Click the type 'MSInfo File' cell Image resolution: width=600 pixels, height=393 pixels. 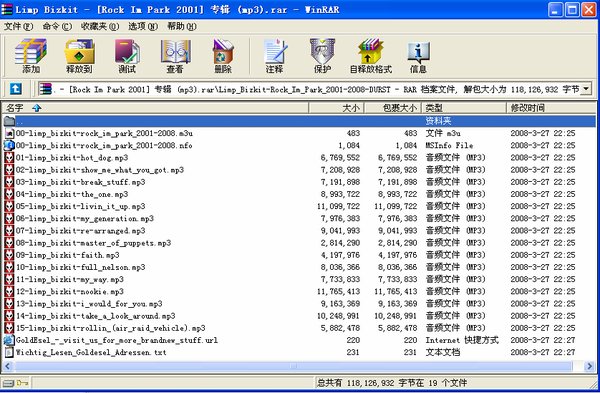tap(449, 145)
